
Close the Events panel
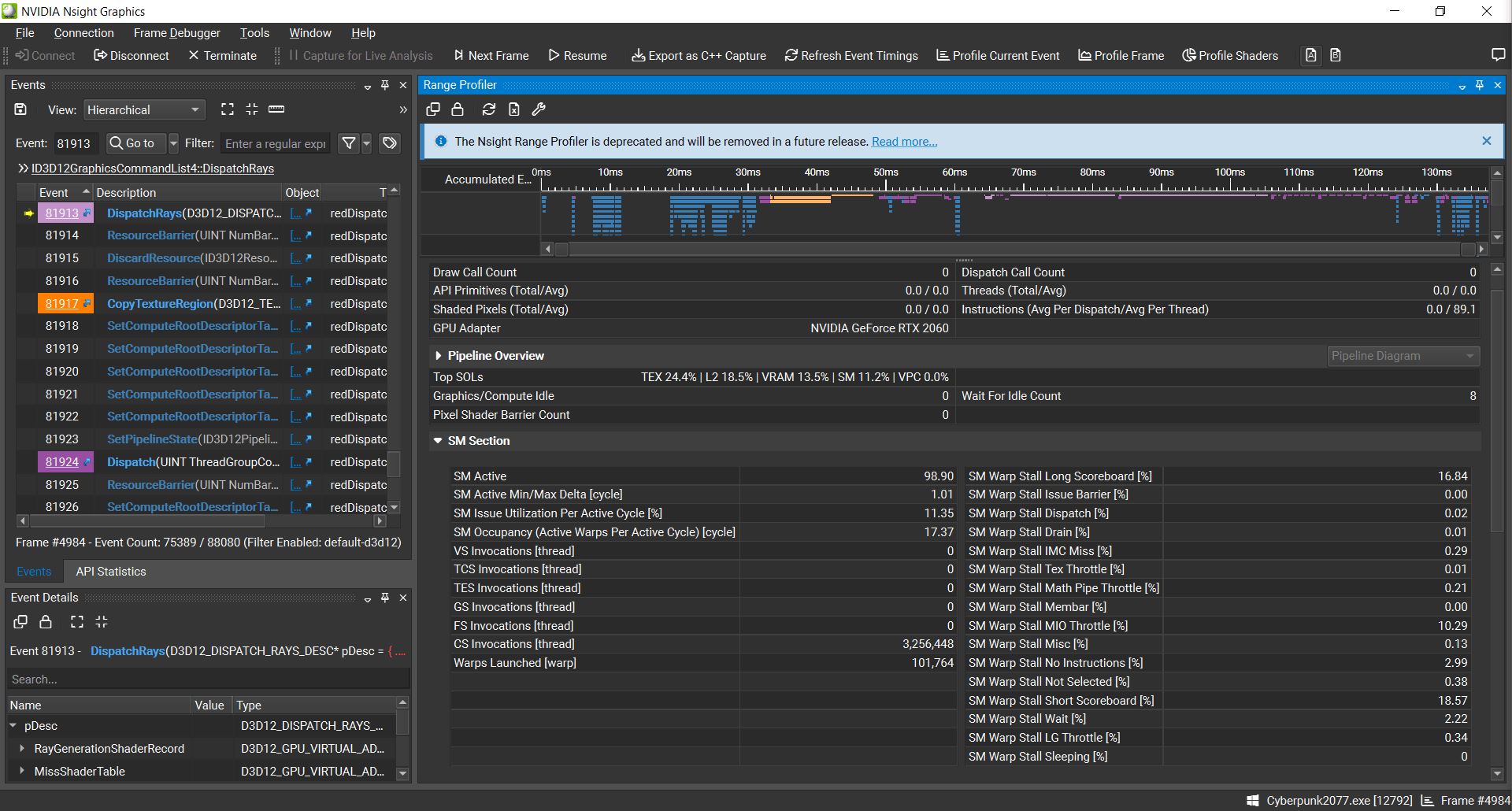(403, 85)
